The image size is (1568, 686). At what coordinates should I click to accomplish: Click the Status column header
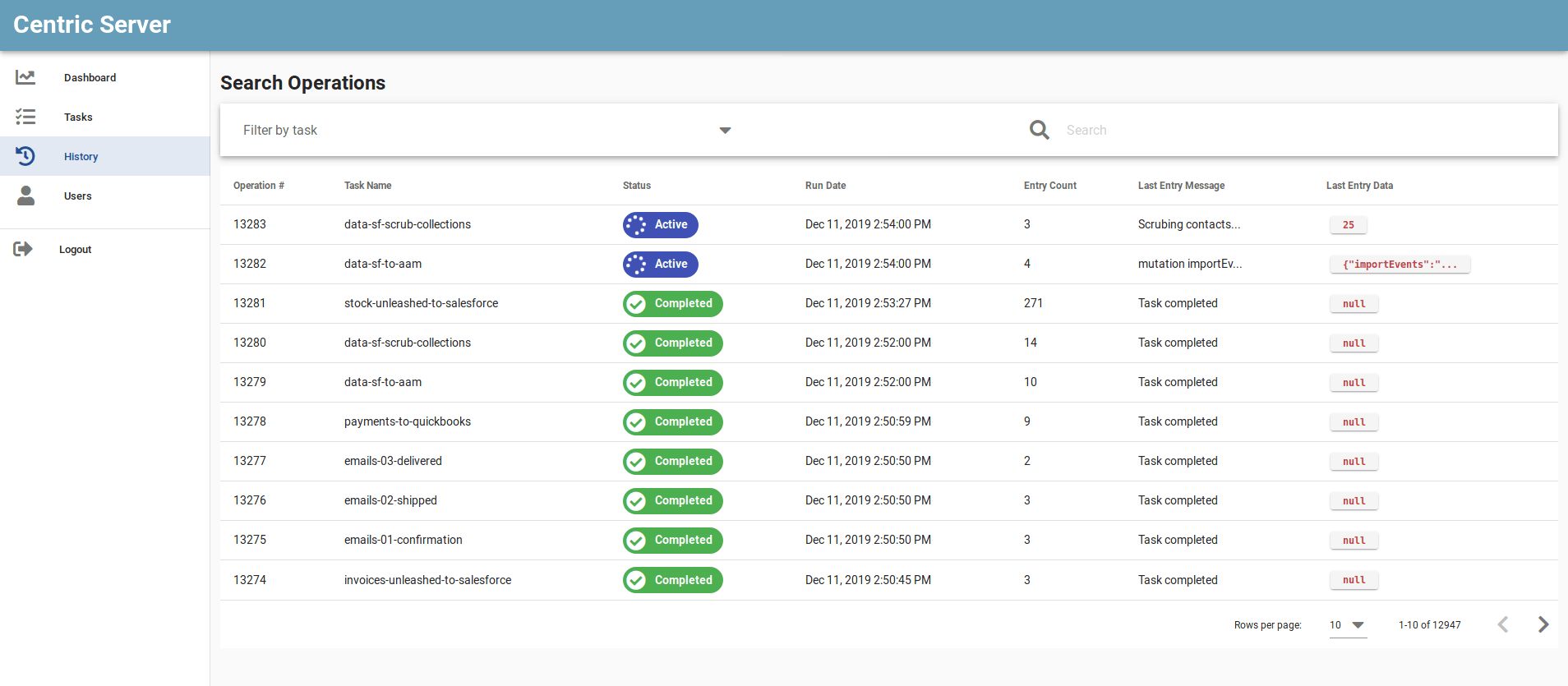(x=637, y=186)
